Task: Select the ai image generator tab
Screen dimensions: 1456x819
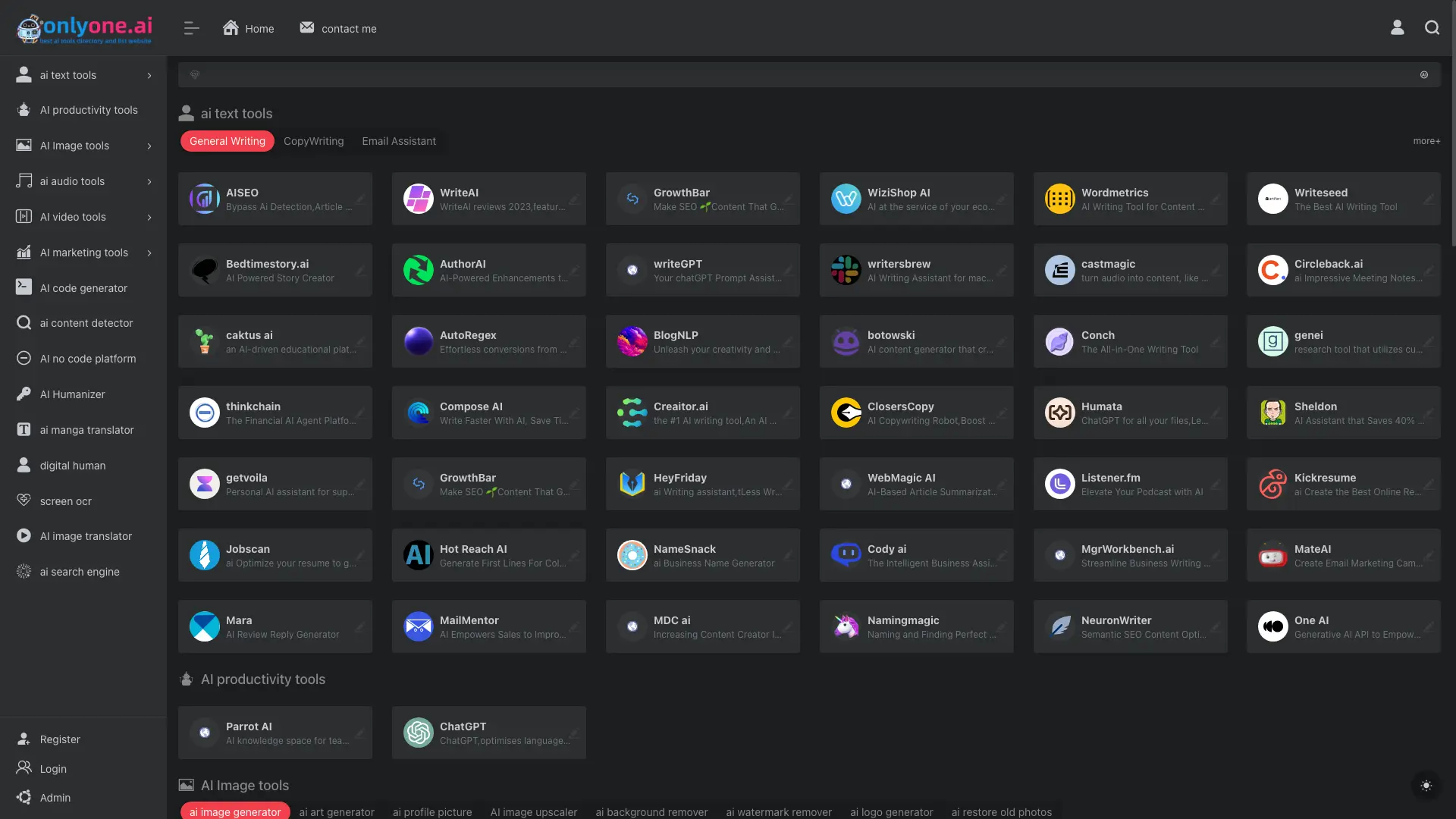Action: click(235, 811)
